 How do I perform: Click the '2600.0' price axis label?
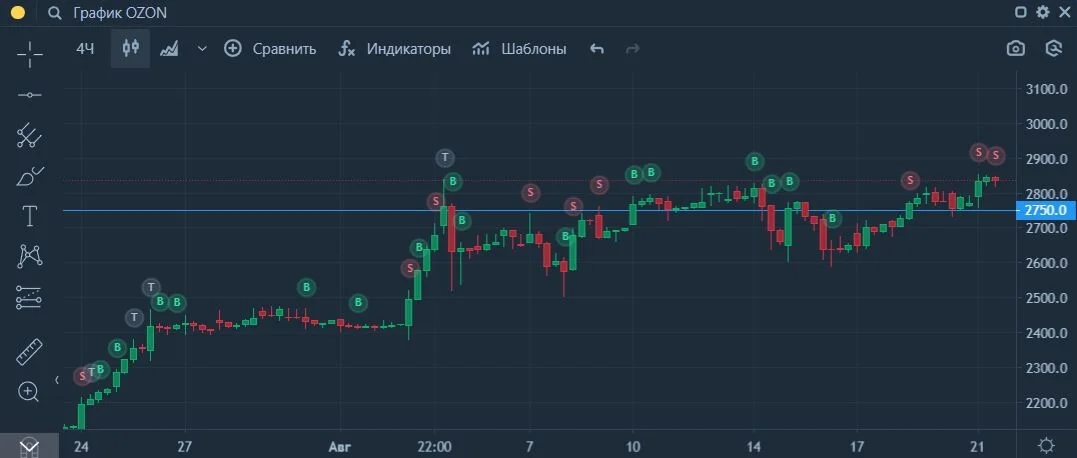[1046, 263]
